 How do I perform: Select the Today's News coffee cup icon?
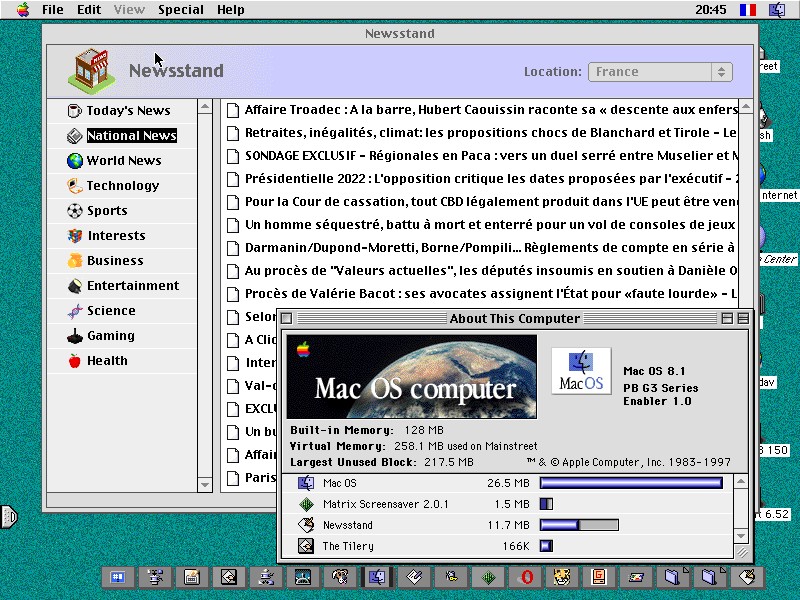pyautogui.click(x=74, y=111)
